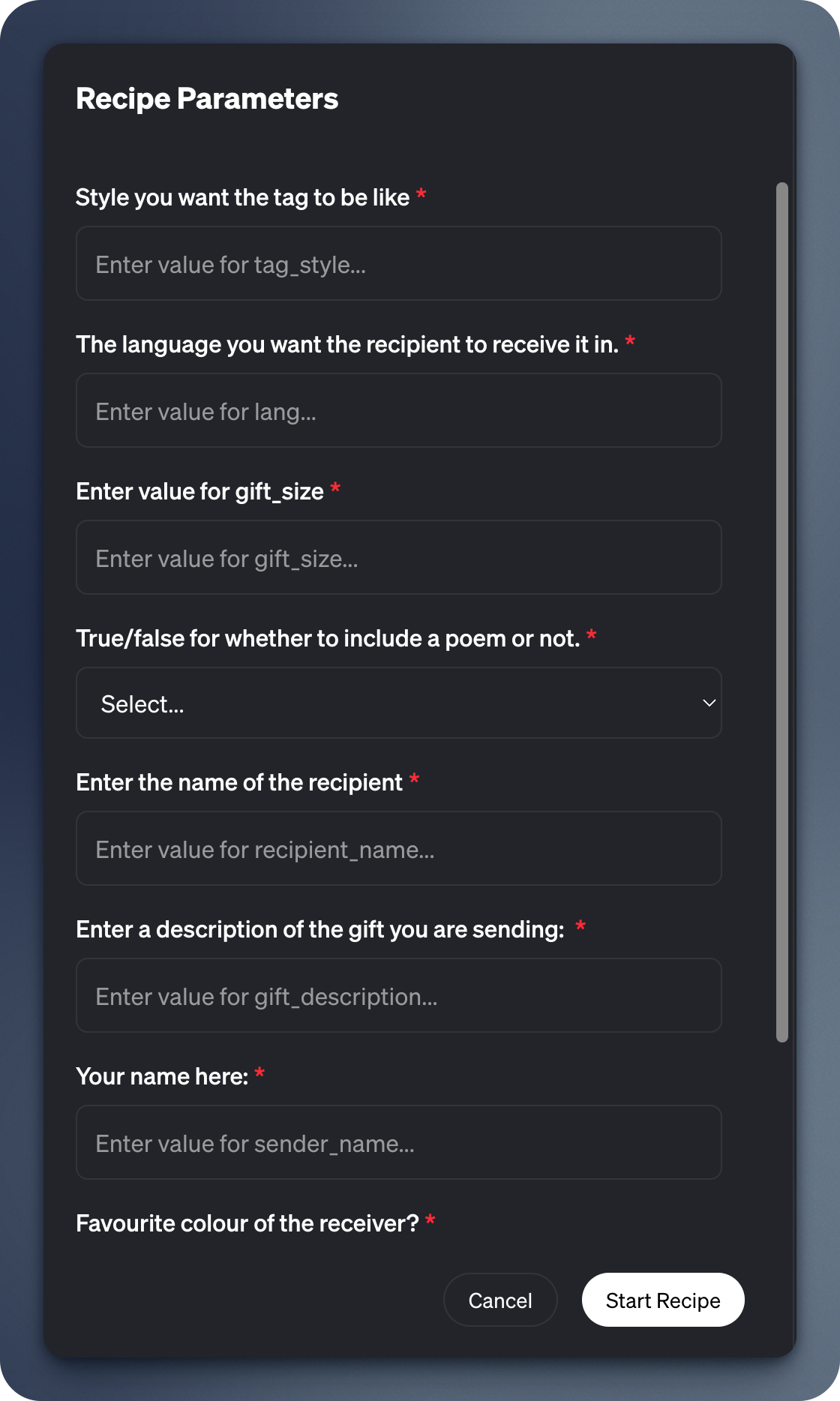This screenshot has width=840, height=1401.
Task: Focus the recipient_name input field
Action: coord(398,849)
